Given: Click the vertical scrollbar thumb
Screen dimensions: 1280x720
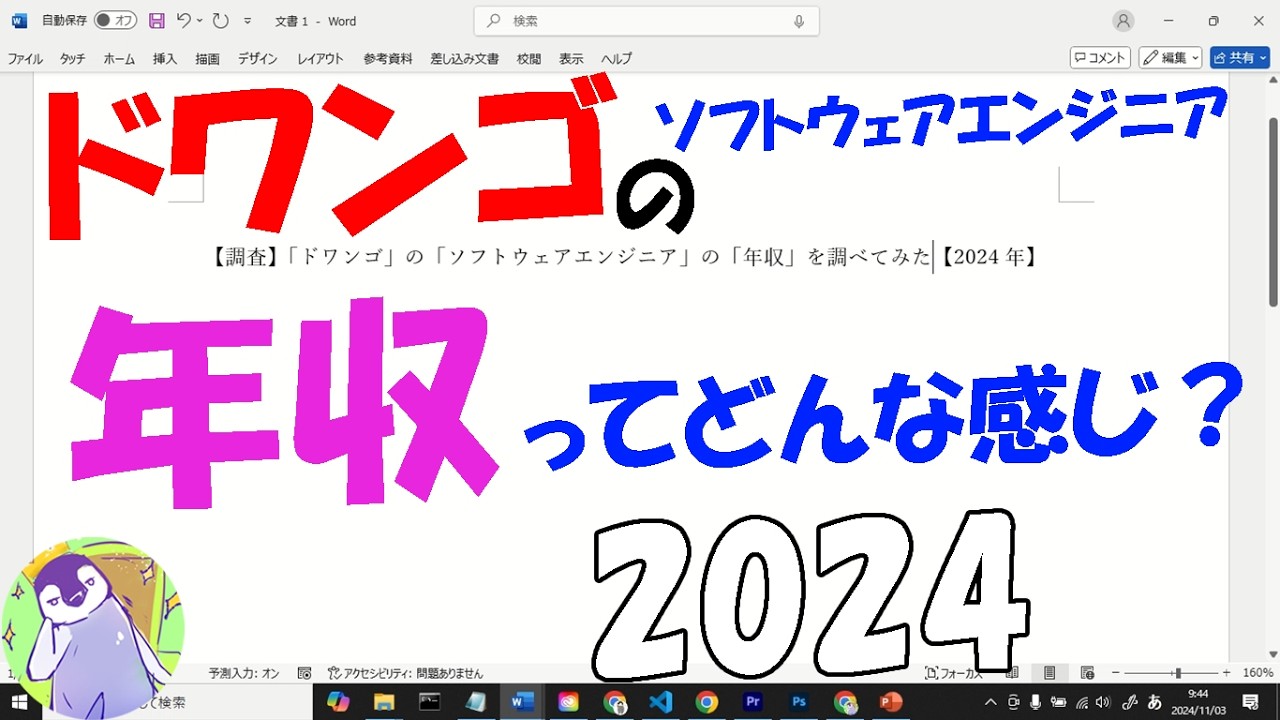Looking at the screenshot, I should [x=1273, y=210].
